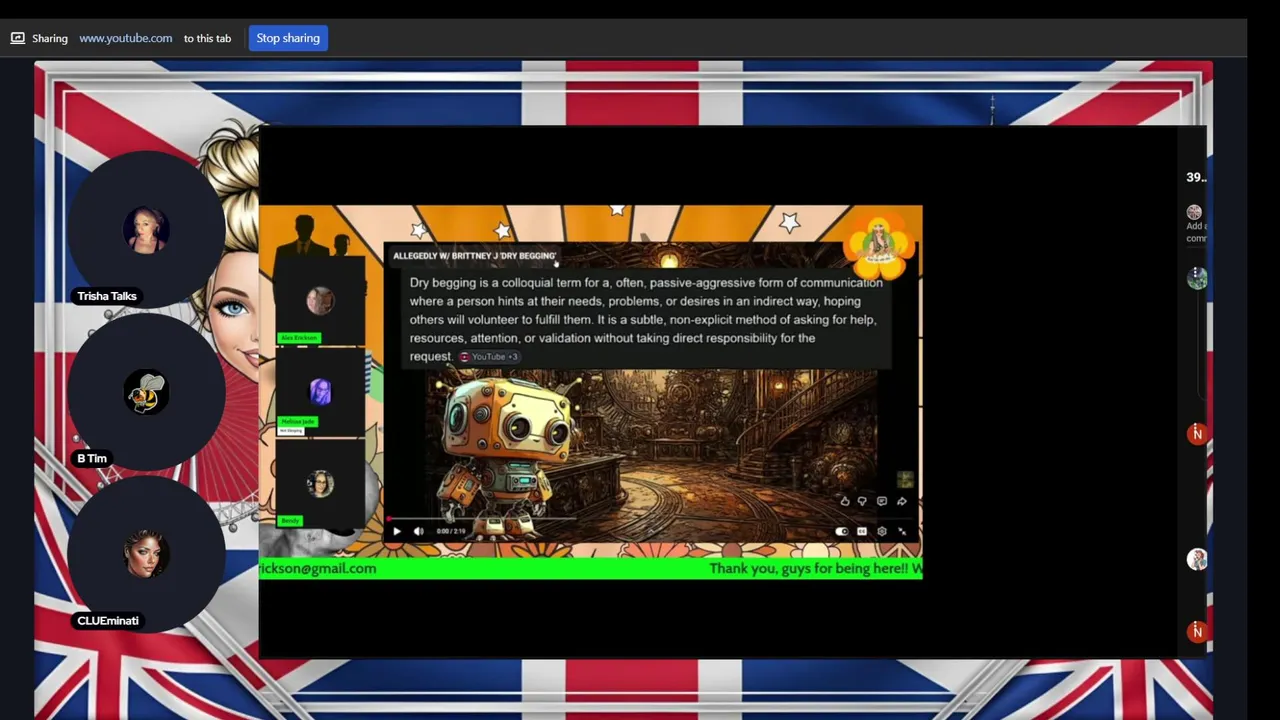Screen dimensions: 1280x720
Task: Open the video player settings gear
Action: 882,531
